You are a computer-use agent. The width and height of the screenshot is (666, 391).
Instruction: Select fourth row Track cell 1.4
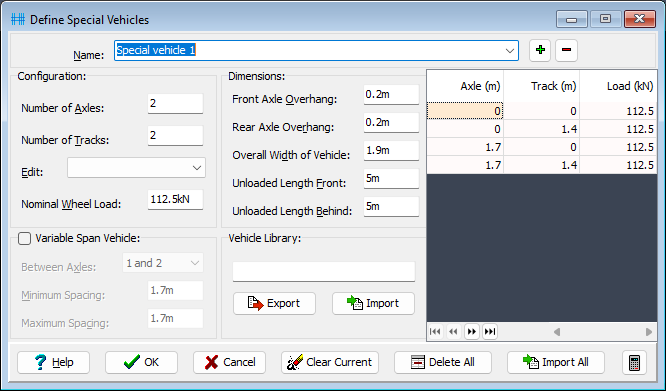pyautogui.click(x=542, y=165)
